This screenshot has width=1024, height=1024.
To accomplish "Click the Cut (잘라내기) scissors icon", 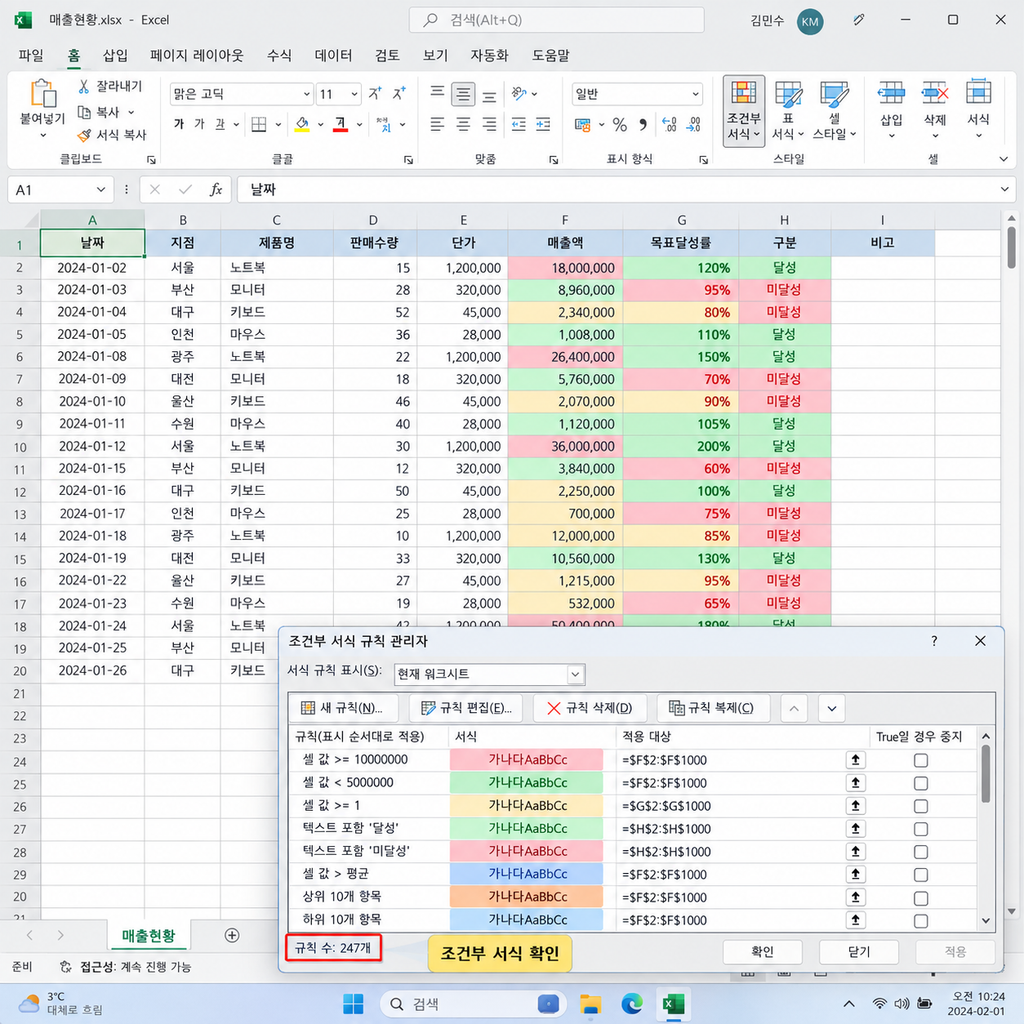I will [x=84, y=86].
